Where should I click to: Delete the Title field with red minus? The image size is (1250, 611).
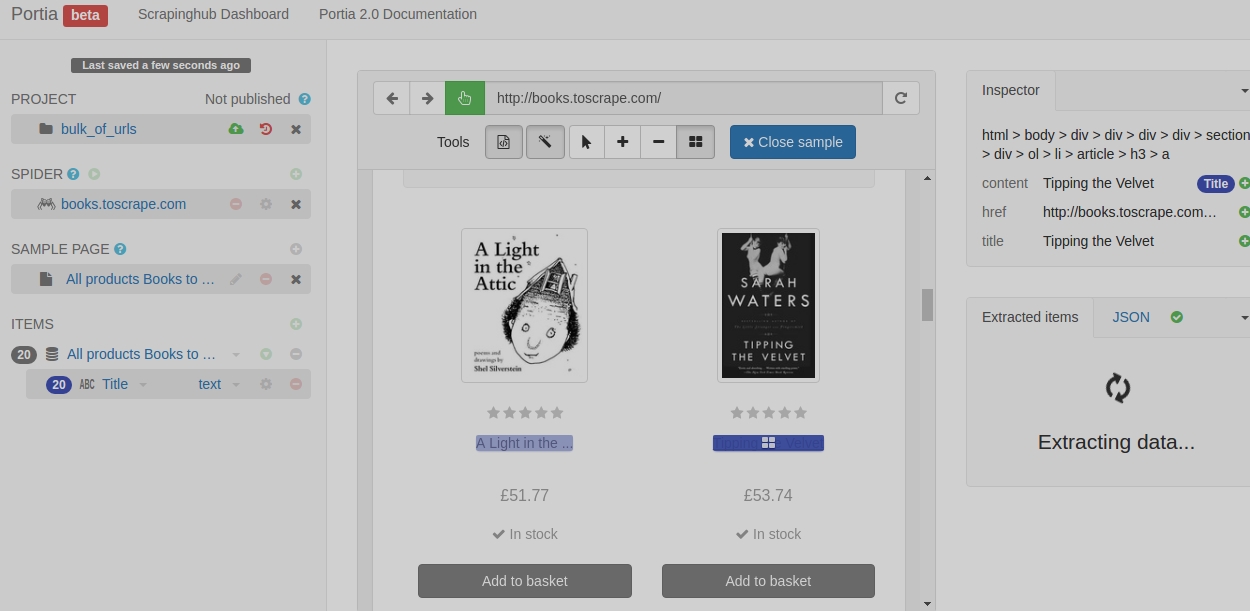coord(296,384)
